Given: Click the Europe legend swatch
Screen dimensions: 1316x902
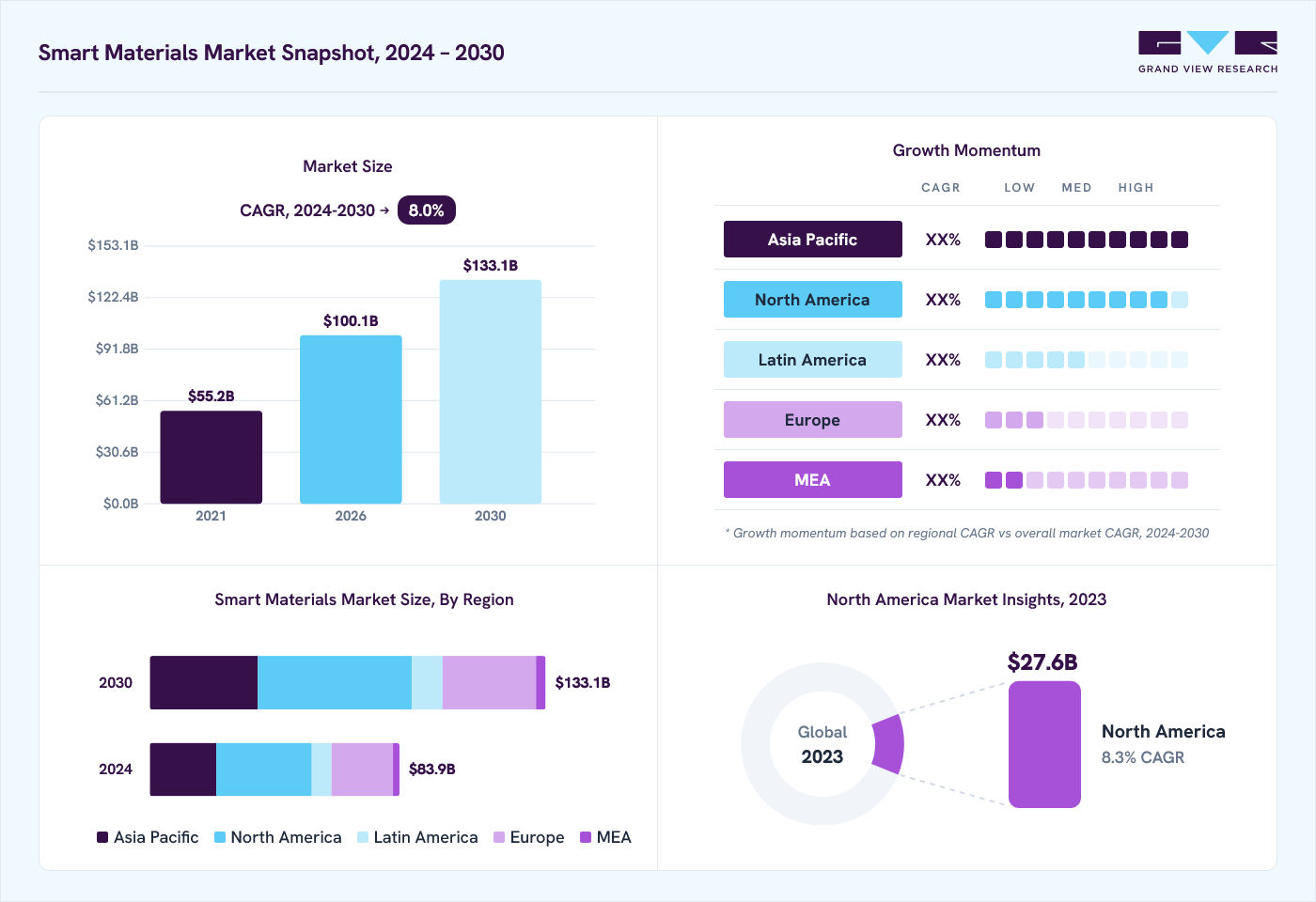Looking at the screenshot, I should (499, 837).
